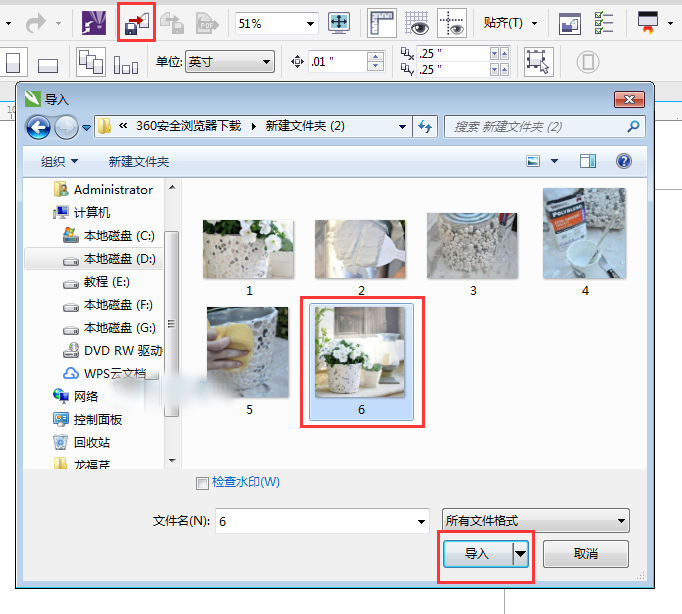Click the checklist options icon
Screen dimensions: 682x614
604,23
